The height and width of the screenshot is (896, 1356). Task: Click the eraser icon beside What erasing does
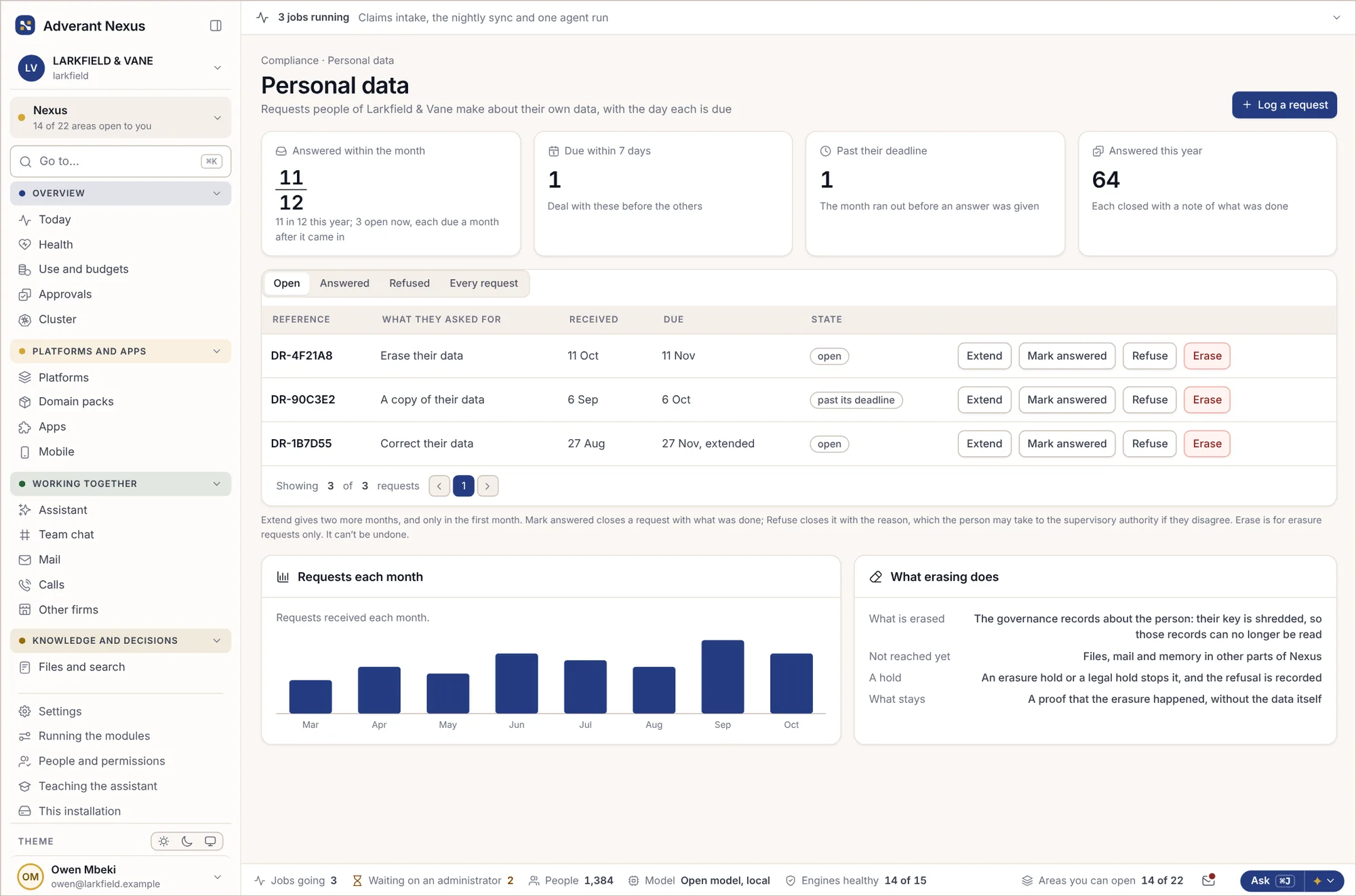876,577
